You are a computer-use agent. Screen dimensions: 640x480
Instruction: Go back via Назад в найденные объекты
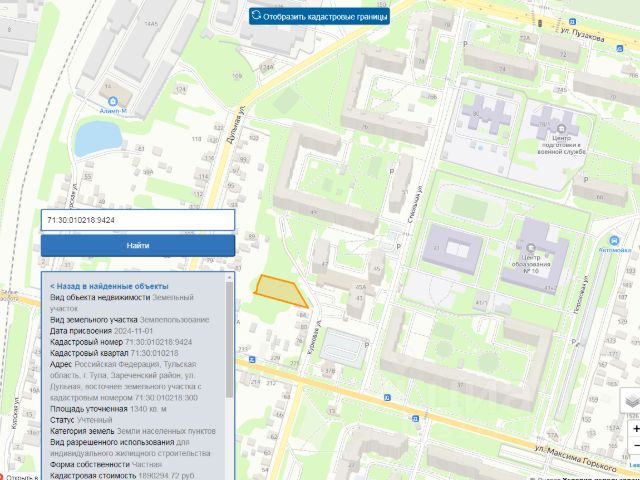(109, 286)
